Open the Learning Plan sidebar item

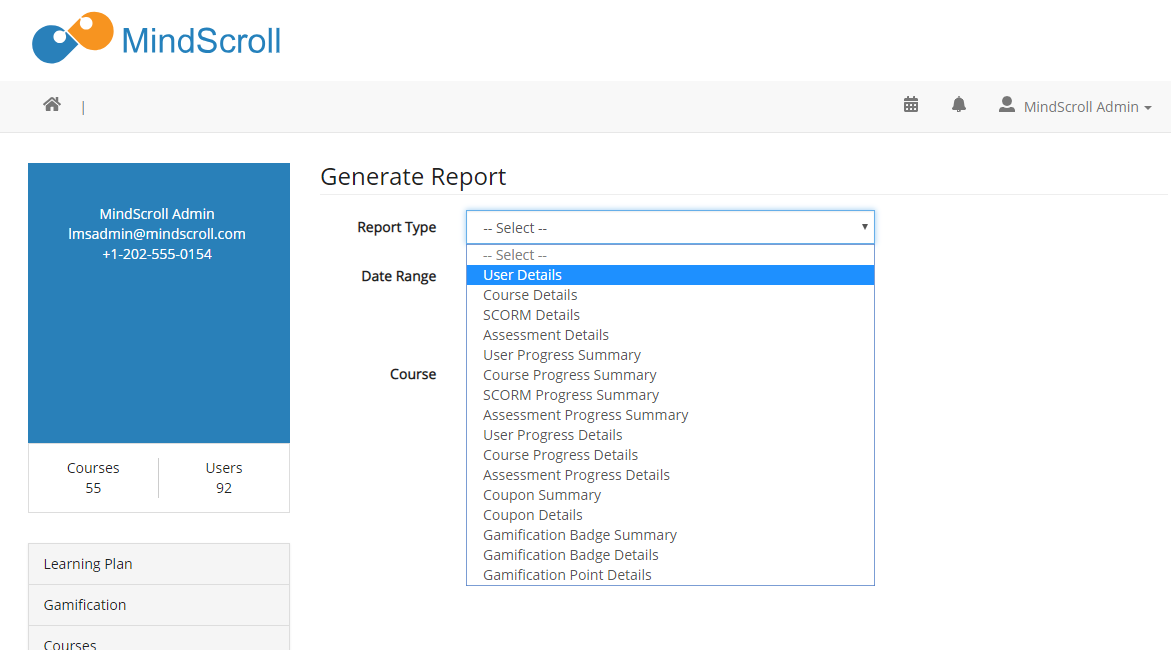pyautogui.click(x=159, y=564)
